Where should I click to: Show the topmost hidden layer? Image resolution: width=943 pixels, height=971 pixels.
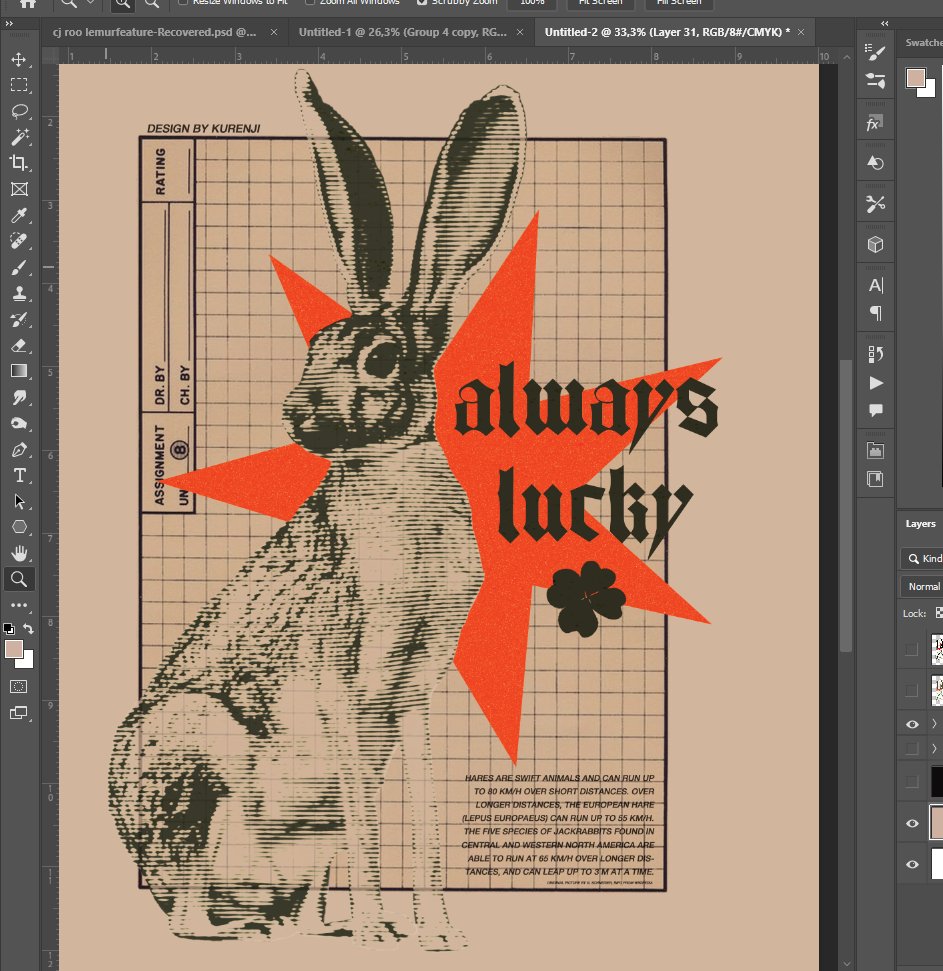point(911,649)
